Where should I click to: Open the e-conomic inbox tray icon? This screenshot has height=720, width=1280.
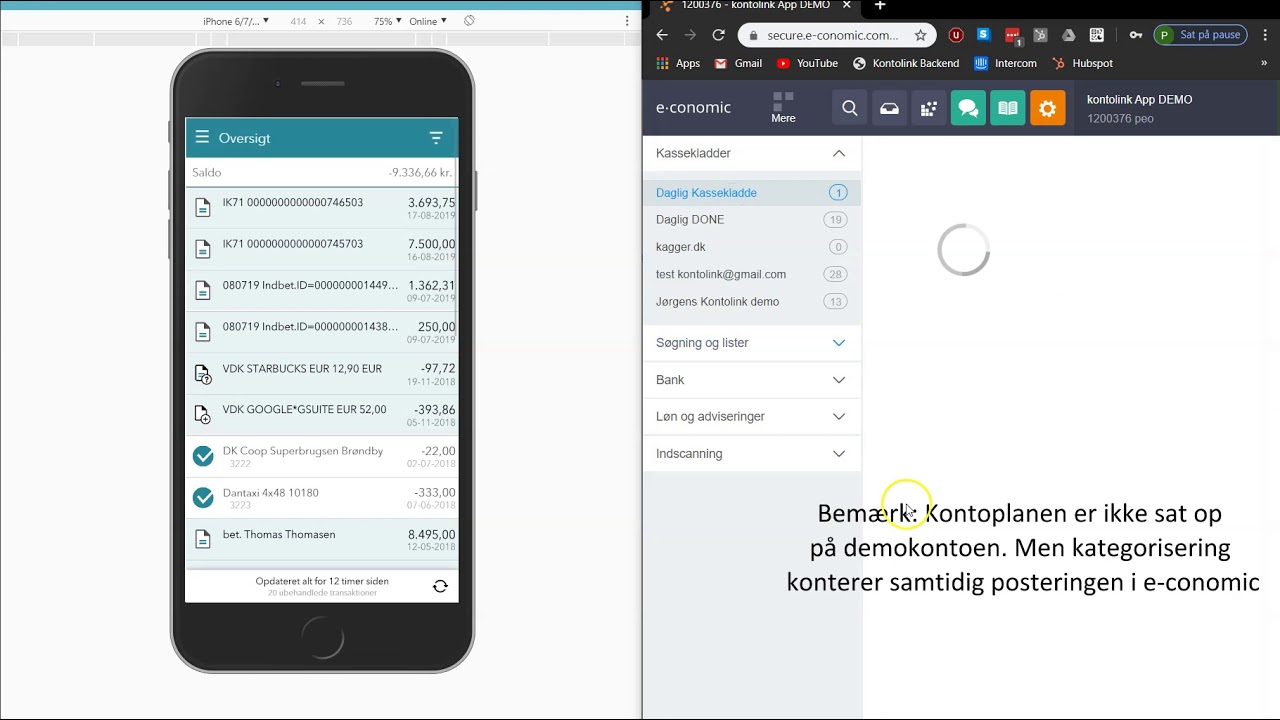pyautogui.click(x=889, y=108)
